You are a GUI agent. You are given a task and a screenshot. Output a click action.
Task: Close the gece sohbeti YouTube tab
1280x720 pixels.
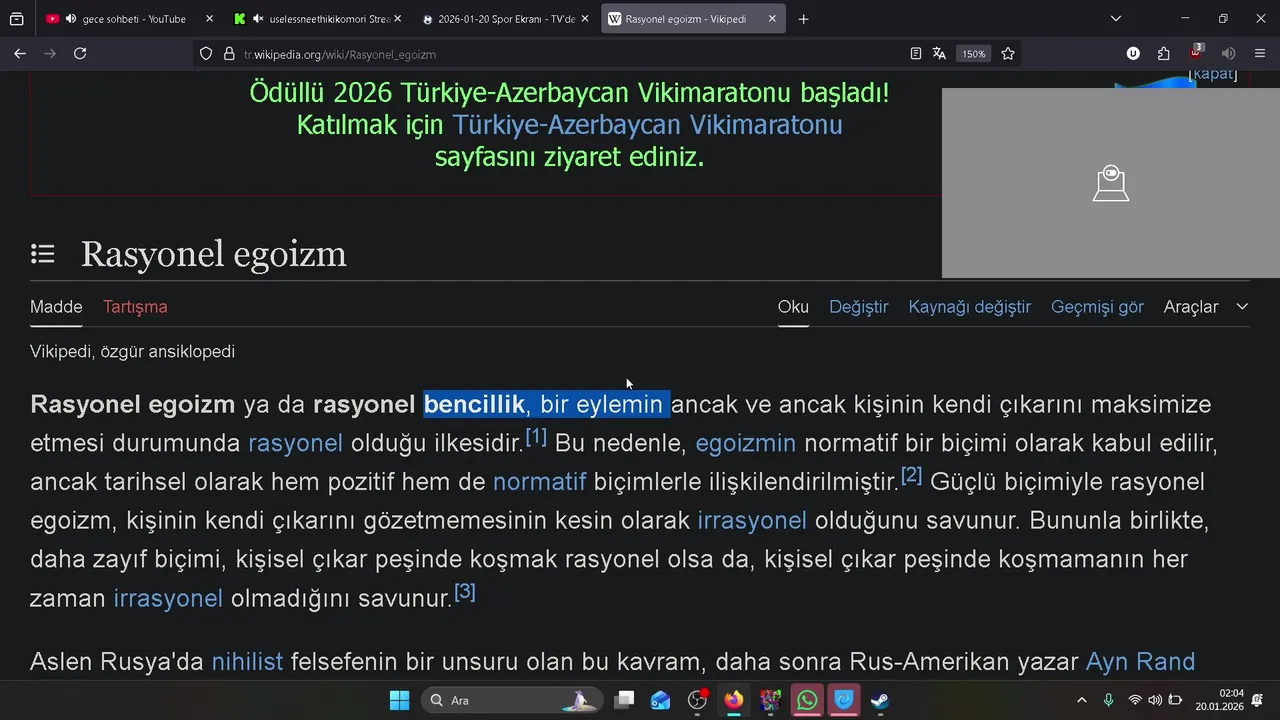click(x=209, y=19)
